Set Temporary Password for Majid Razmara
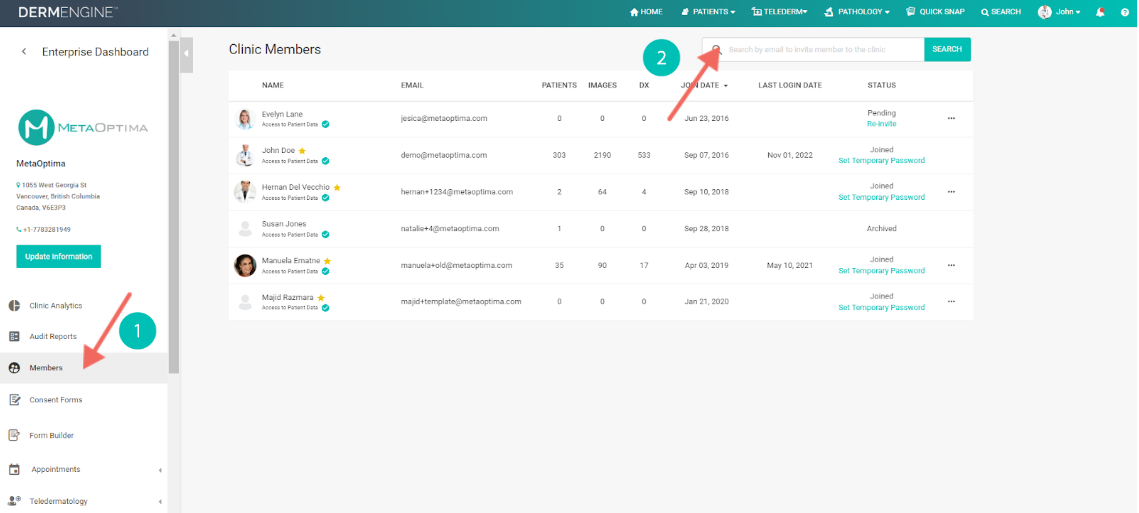The width and height of the screenshot is (1139, 513). pos(882,308)
